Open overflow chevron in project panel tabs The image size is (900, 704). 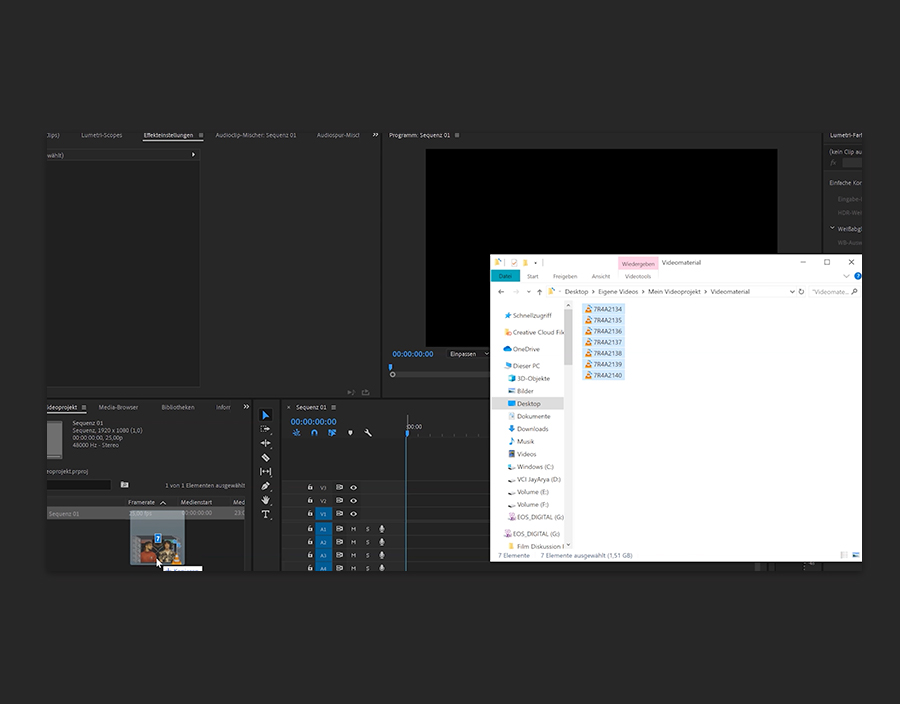(x=246, y=407)
